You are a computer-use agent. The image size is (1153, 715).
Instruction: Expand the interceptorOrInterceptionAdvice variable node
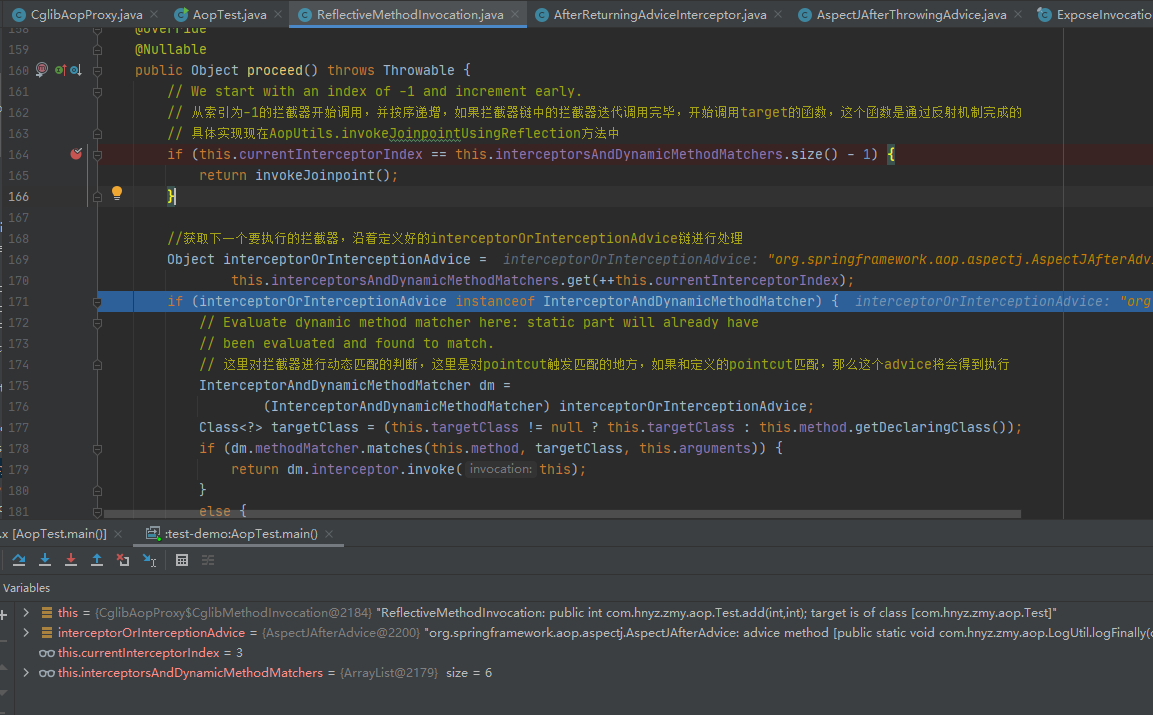pyautogui.click(x=26, y=633)
